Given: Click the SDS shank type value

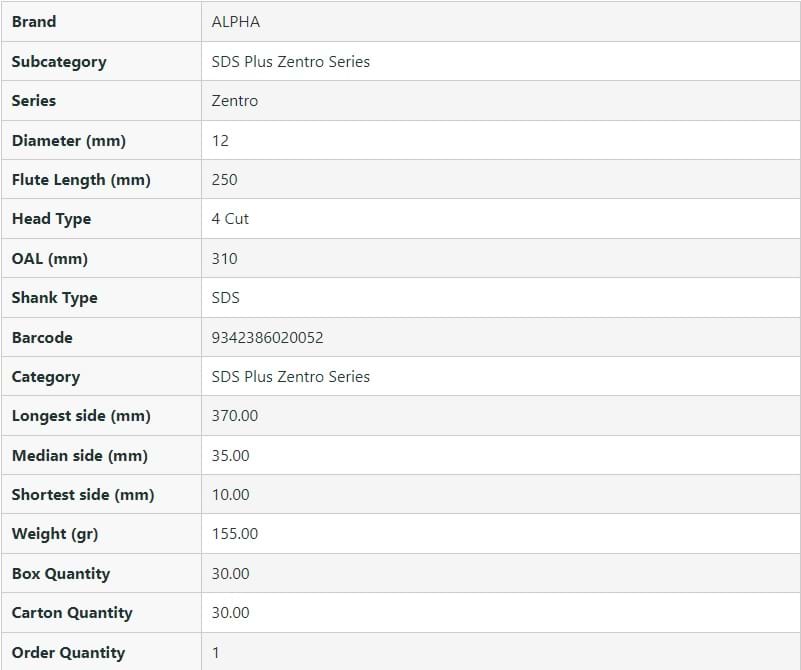Looking at the screenshot, I should [x=226, y=298].
